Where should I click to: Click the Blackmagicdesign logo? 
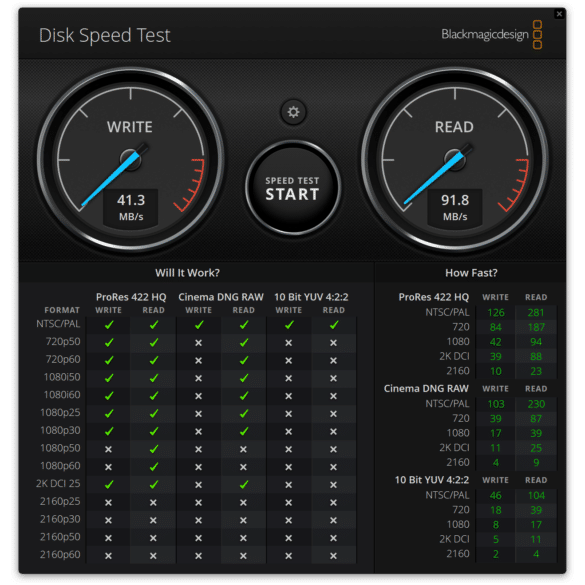[x=491, y=34]
